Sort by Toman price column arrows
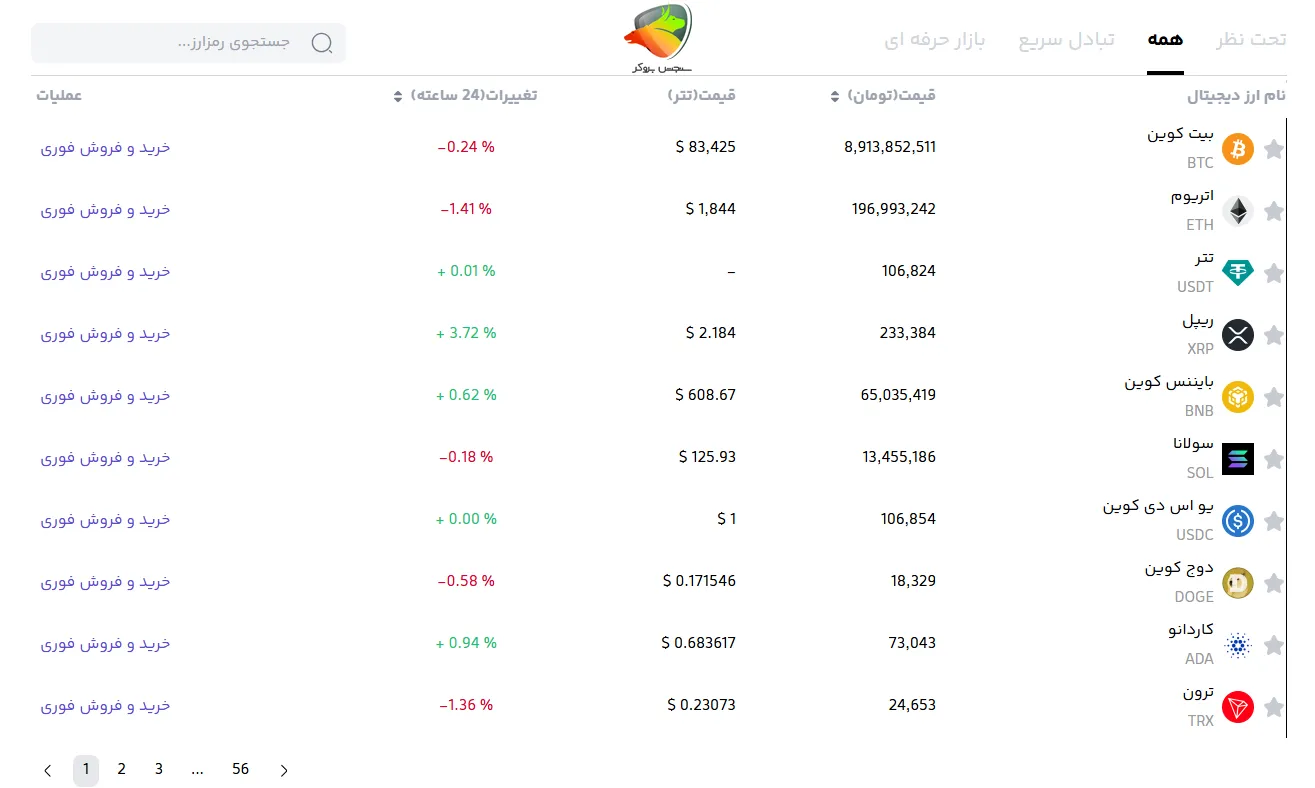This screenshot has height=788, width=1315. pyautogui.click(x=836, y=96)
